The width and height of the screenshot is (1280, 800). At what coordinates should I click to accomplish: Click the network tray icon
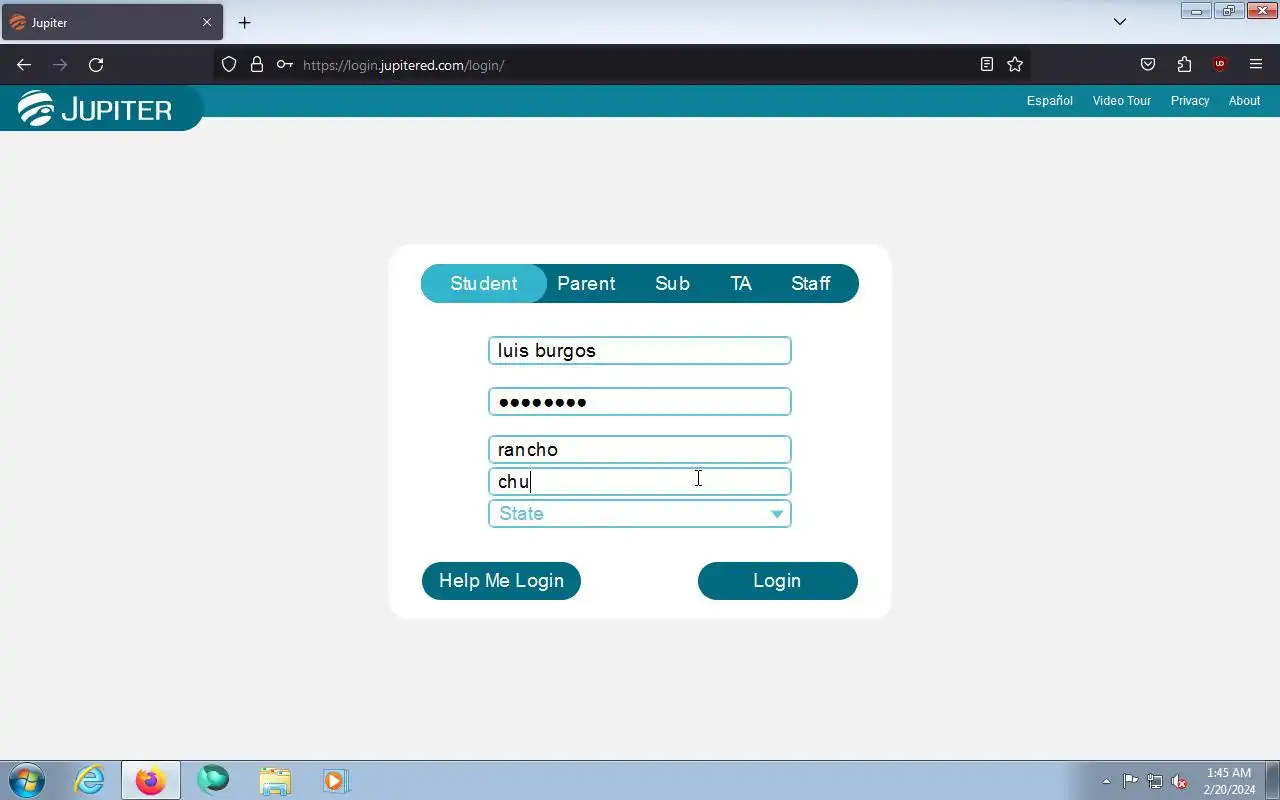[1155, 782]
